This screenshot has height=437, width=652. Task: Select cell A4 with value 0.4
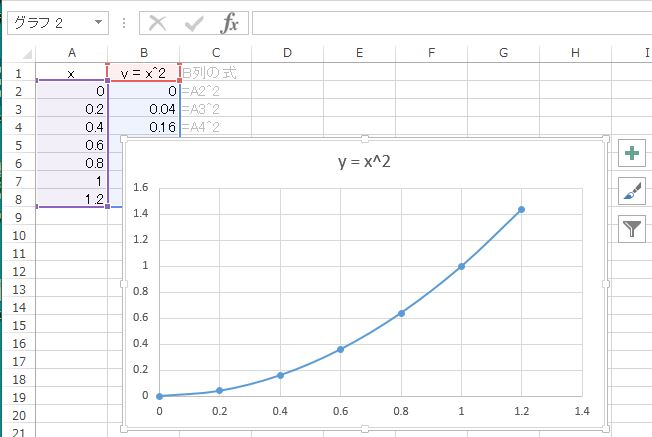72,127
